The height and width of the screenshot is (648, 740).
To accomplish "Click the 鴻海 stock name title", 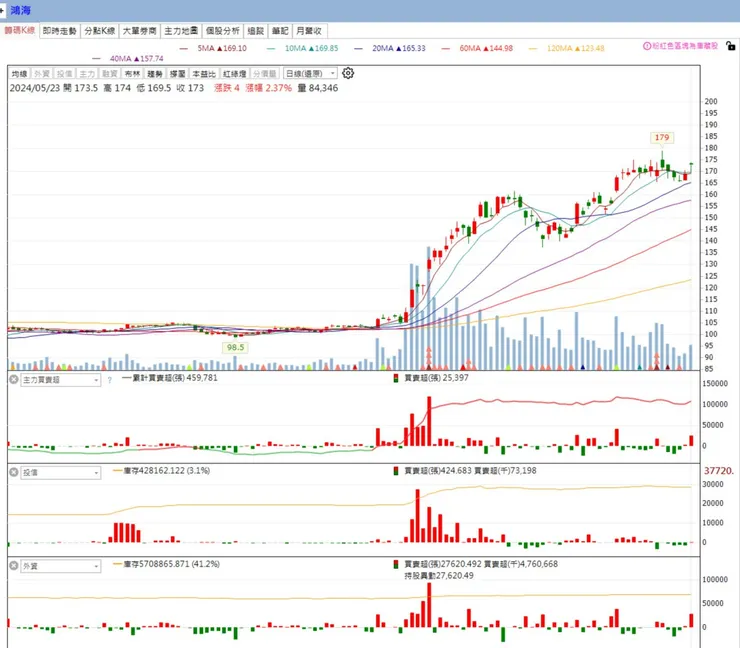I will [20, 10].
